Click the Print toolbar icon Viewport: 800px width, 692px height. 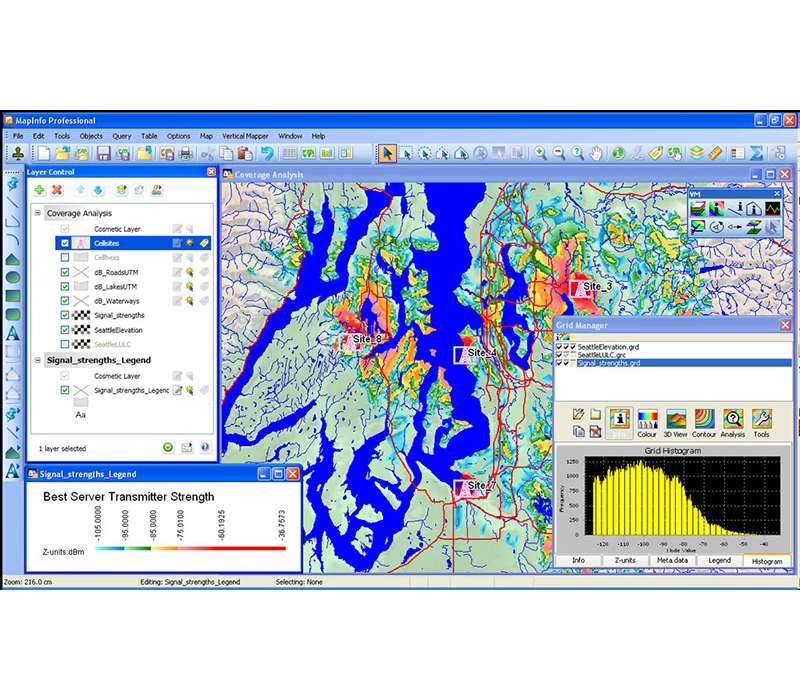pyautogui.click(x=186, y=153)
